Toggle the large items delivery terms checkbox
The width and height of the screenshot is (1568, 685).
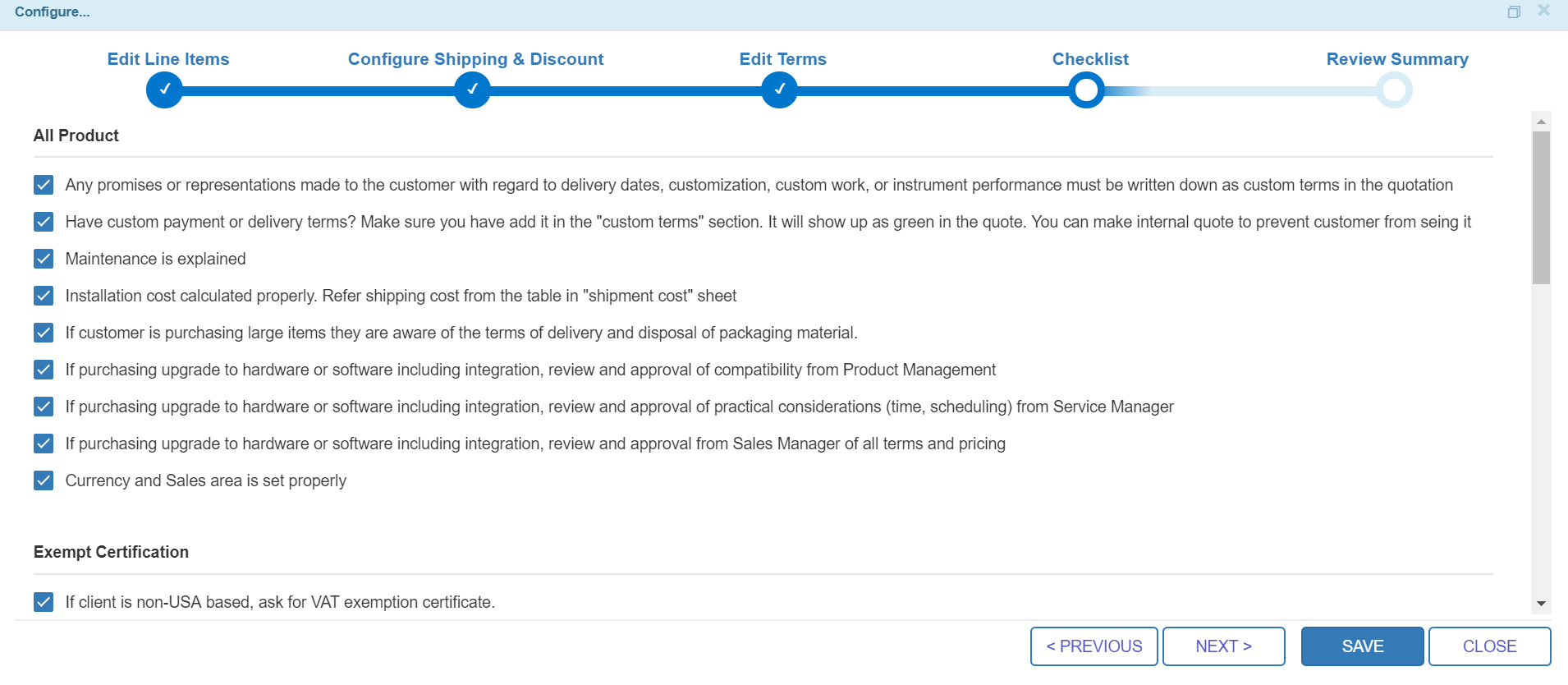pyautogui.click(x=44, y=333)
